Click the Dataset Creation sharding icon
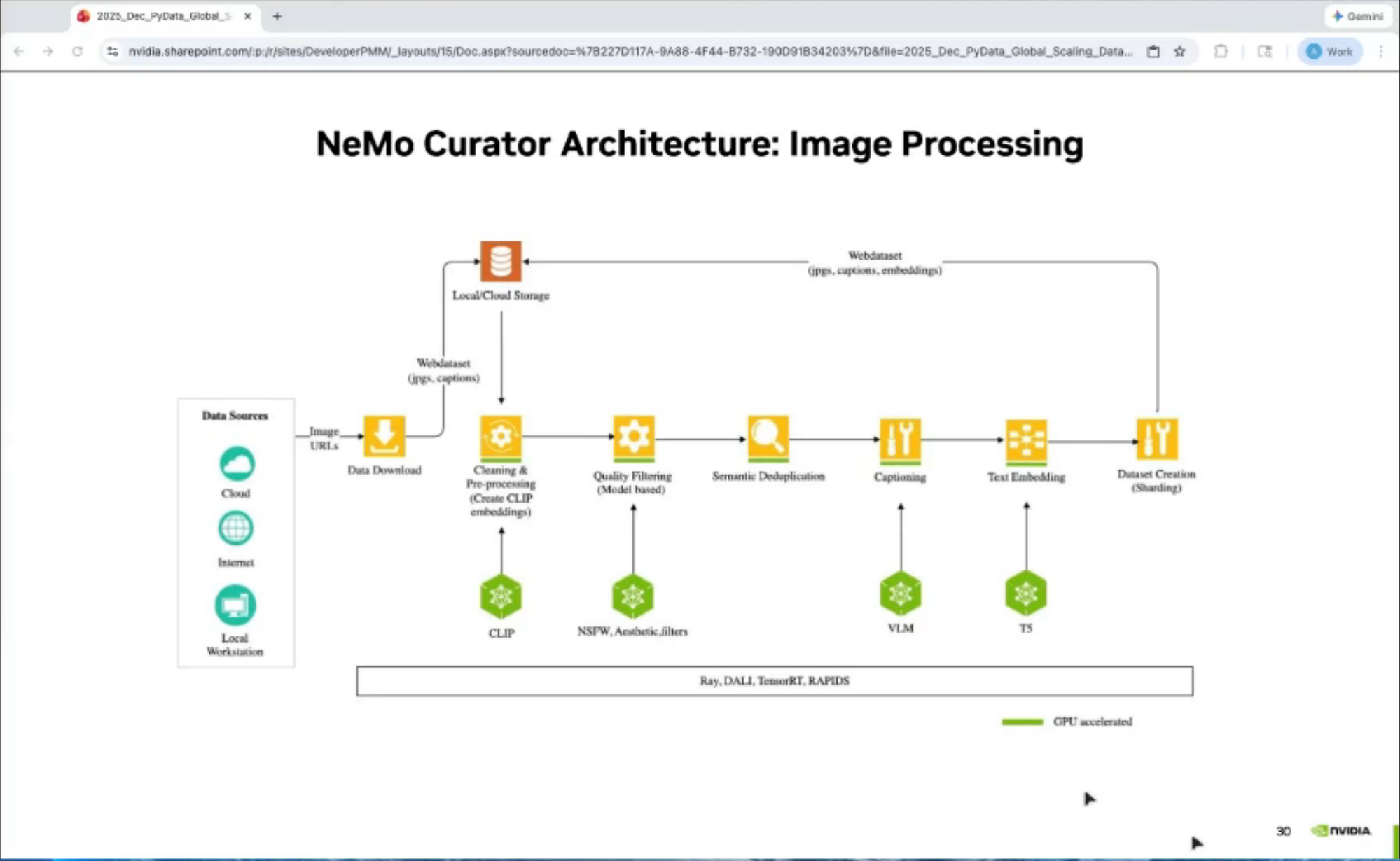Screen dimensions: 1400x861 click(1156, 439)
